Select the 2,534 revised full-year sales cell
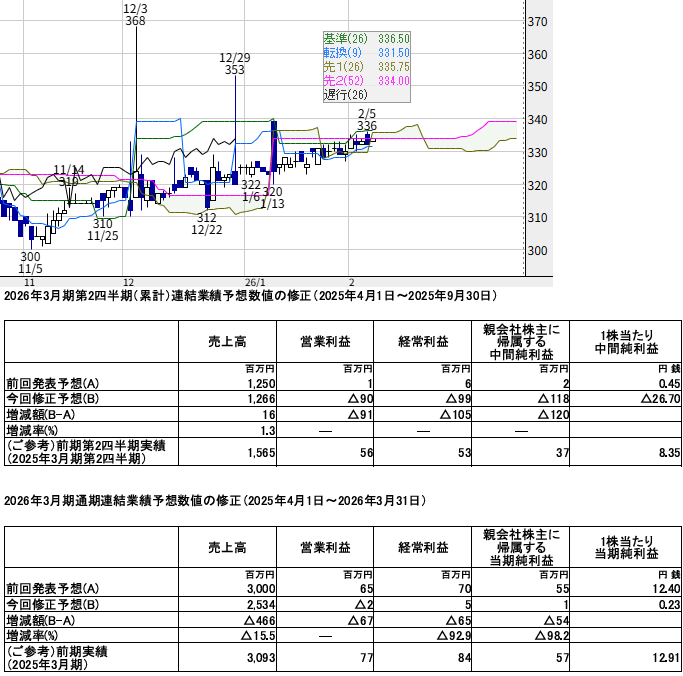Screen dimensions: 683x676 256,603
